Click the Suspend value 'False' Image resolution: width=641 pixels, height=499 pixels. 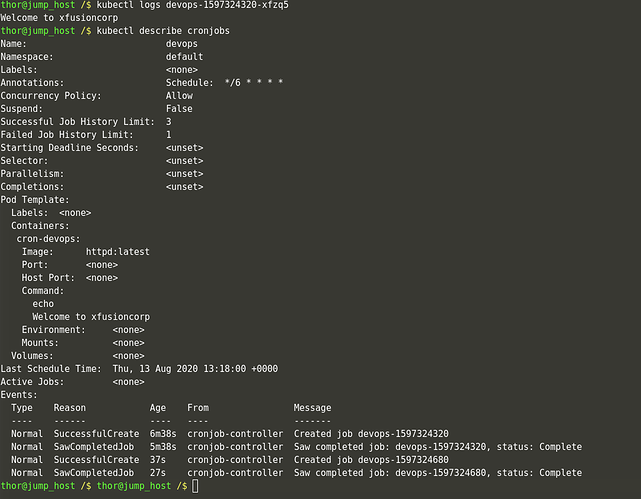(179, 109)
